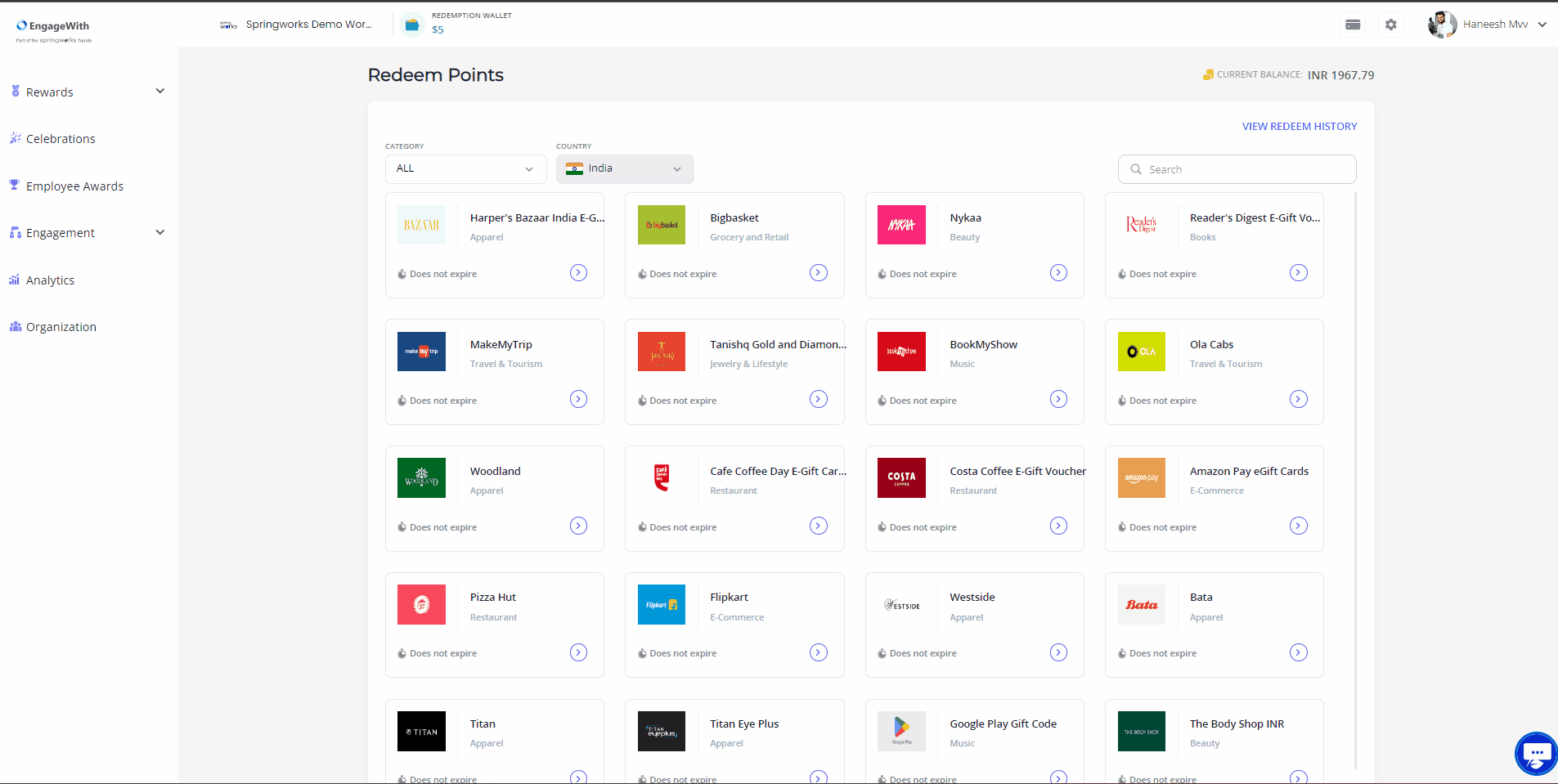
Task: Open Haneesh Mvv account dropdown arrow
Action: (1542, 25)
